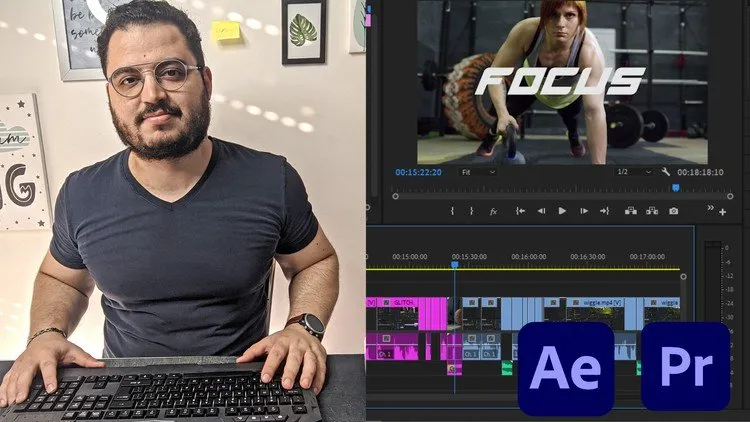The width and height of the screenshot is (750, 422).
Task: Click the Extract button
Action: [652, 211]
